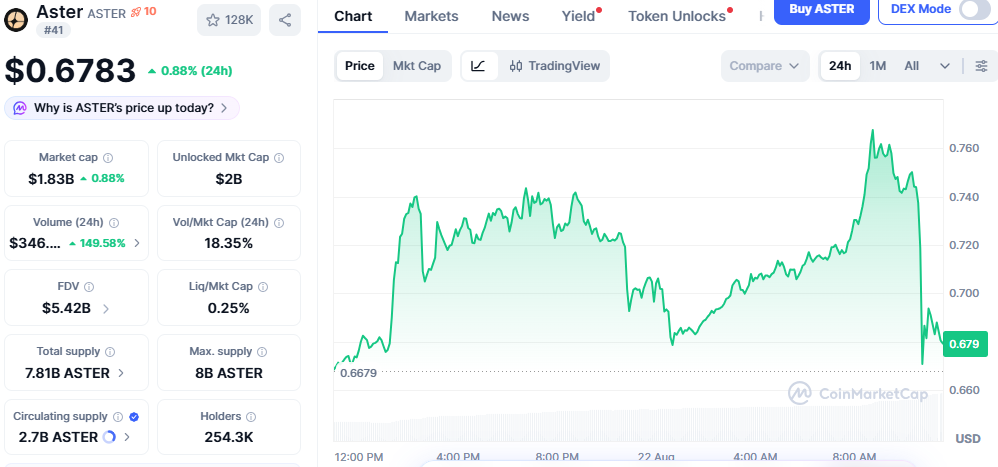Open the chart settings sliders icon
The height and width of the screenshot is (467, 998).
click(x=982, y=66)
